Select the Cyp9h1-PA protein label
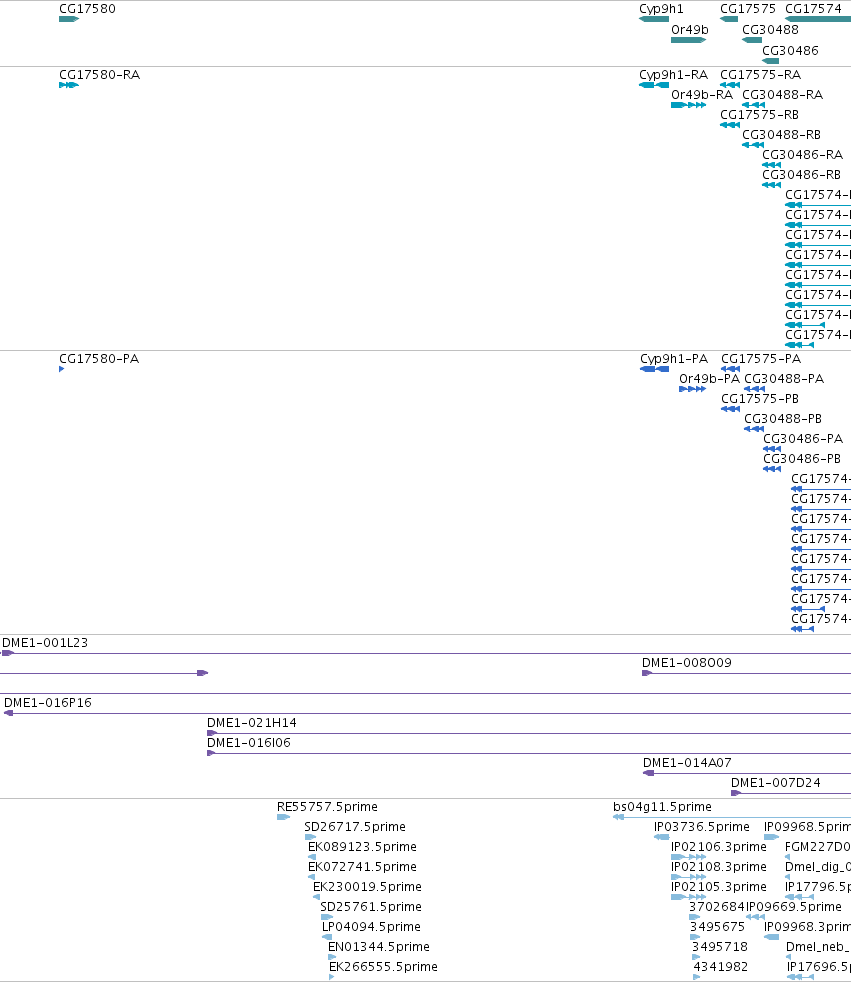This screenshot has width=851, height=982. (x=674, y=359)
